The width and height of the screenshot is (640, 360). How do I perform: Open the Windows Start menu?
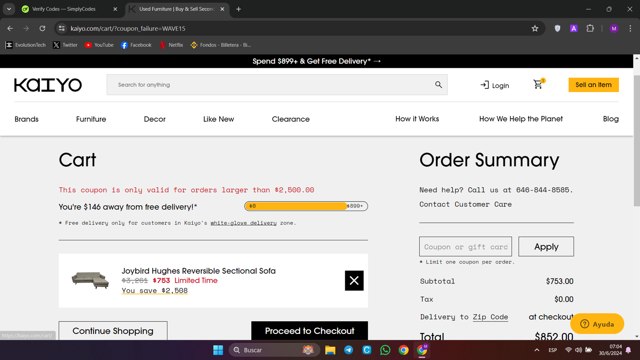218,350
